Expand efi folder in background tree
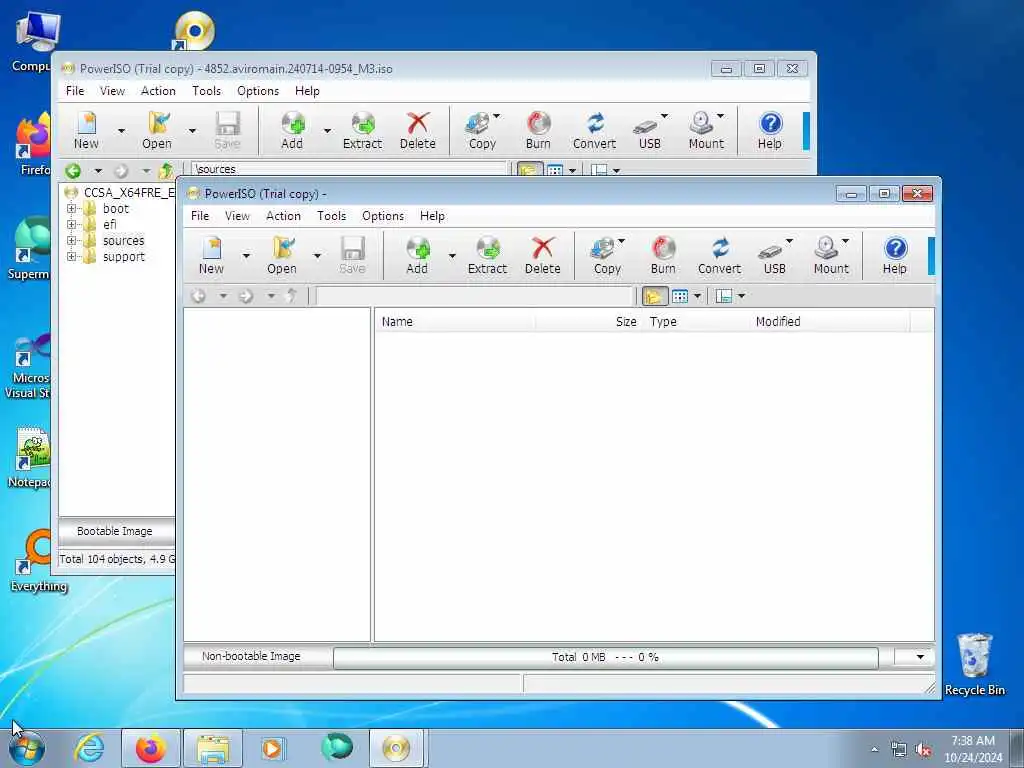Image resolution: width=1024 pixels, height=768 pixels. pos(71,225)
